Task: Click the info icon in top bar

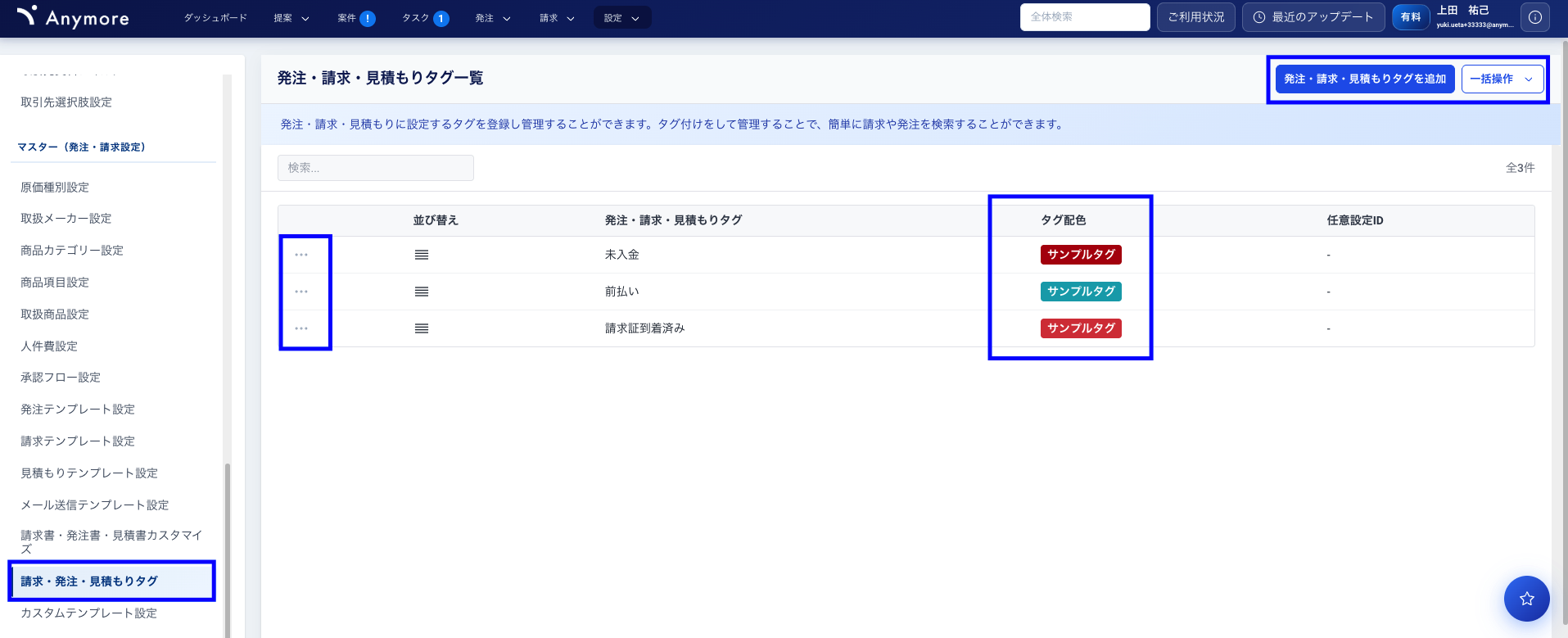Action: [1535, 17]
